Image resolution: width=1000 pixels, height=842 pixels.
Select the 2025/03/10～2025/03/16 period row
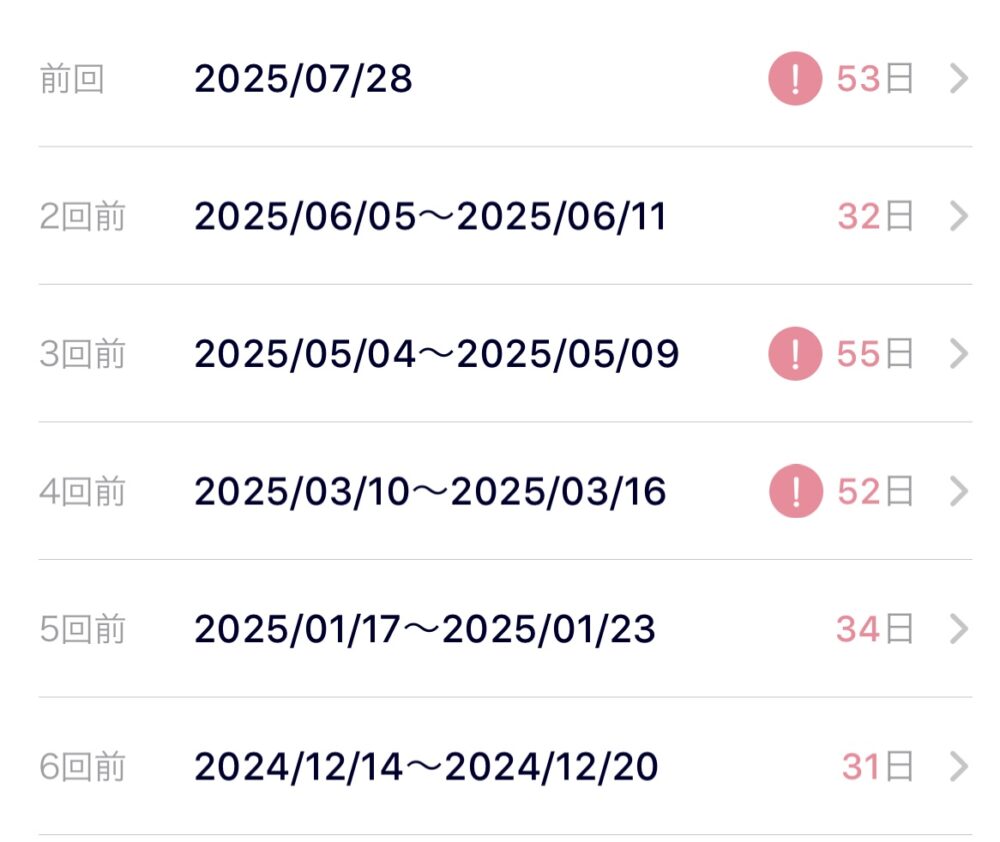pos(505,491)
